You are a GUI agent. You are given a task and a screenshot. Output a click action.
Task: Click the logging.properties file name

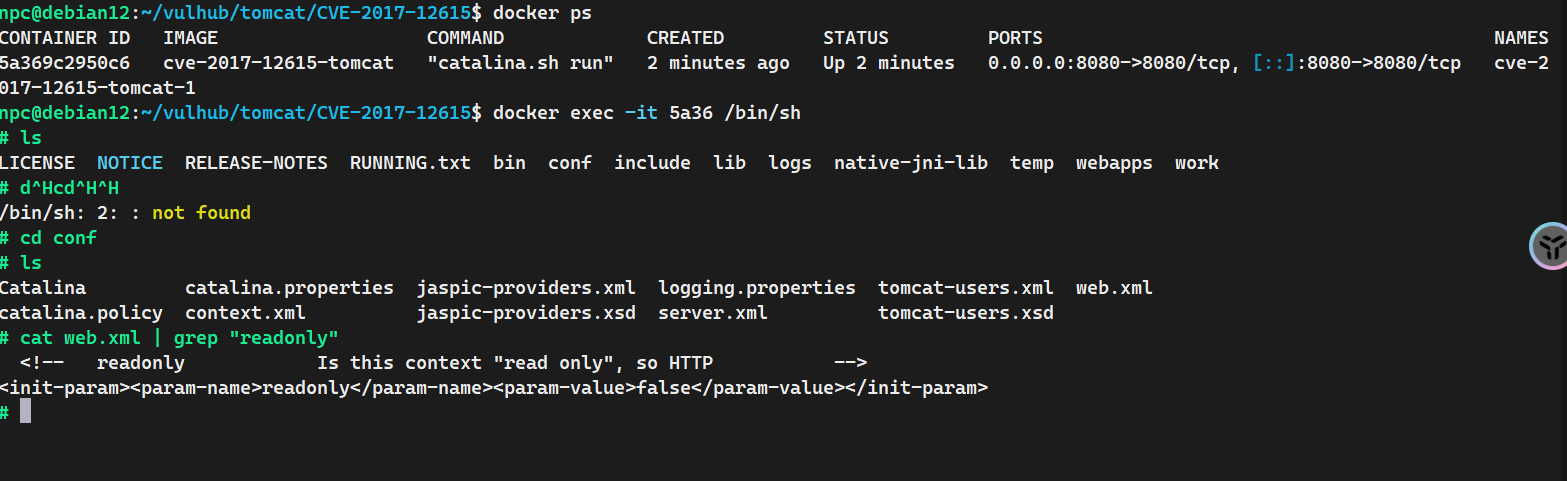click(x=757, y=288)
